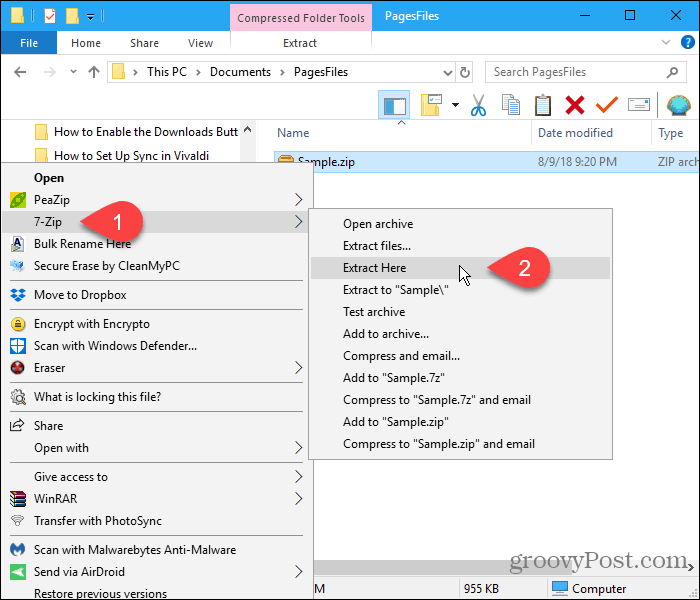Image resolution: width=700 pixels, height=600 pixels.
Task: Choose Add to archive... entry
Action: [460, 334]
